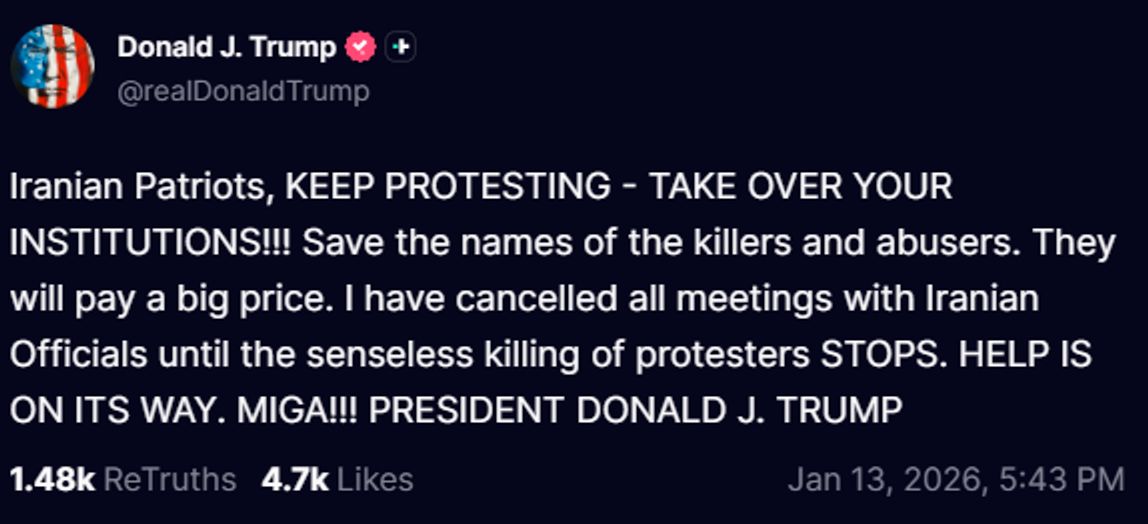Click "TAKE OVER YOUR" in the first line
Image resolution: width=1148 pixels, height=524 pixels.
[x=800, y=187]
